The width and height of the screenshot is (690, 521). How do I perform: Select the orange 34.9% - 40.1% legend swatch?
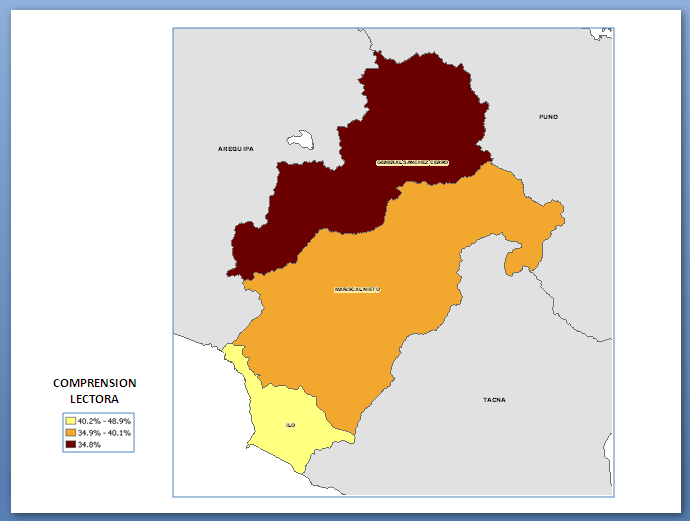[x=71, y=433]
